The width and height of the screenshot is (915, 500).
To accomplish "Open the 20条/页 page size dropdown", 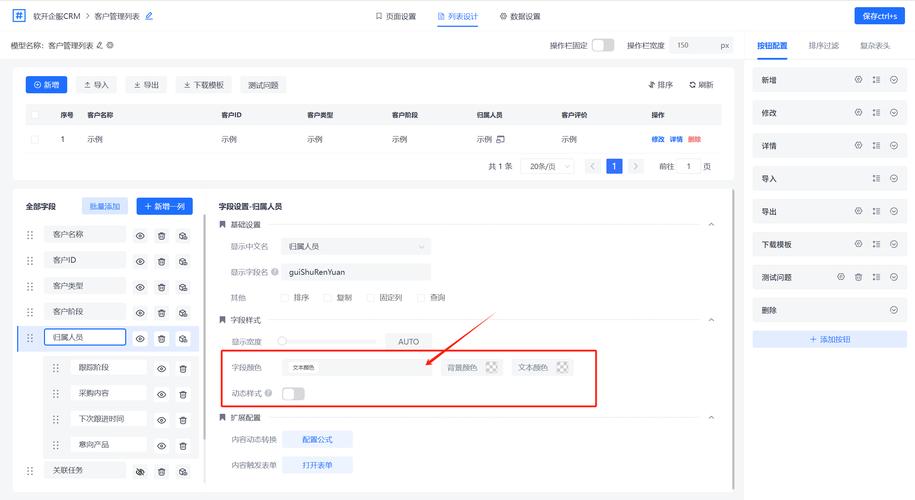I will [551, 166].
